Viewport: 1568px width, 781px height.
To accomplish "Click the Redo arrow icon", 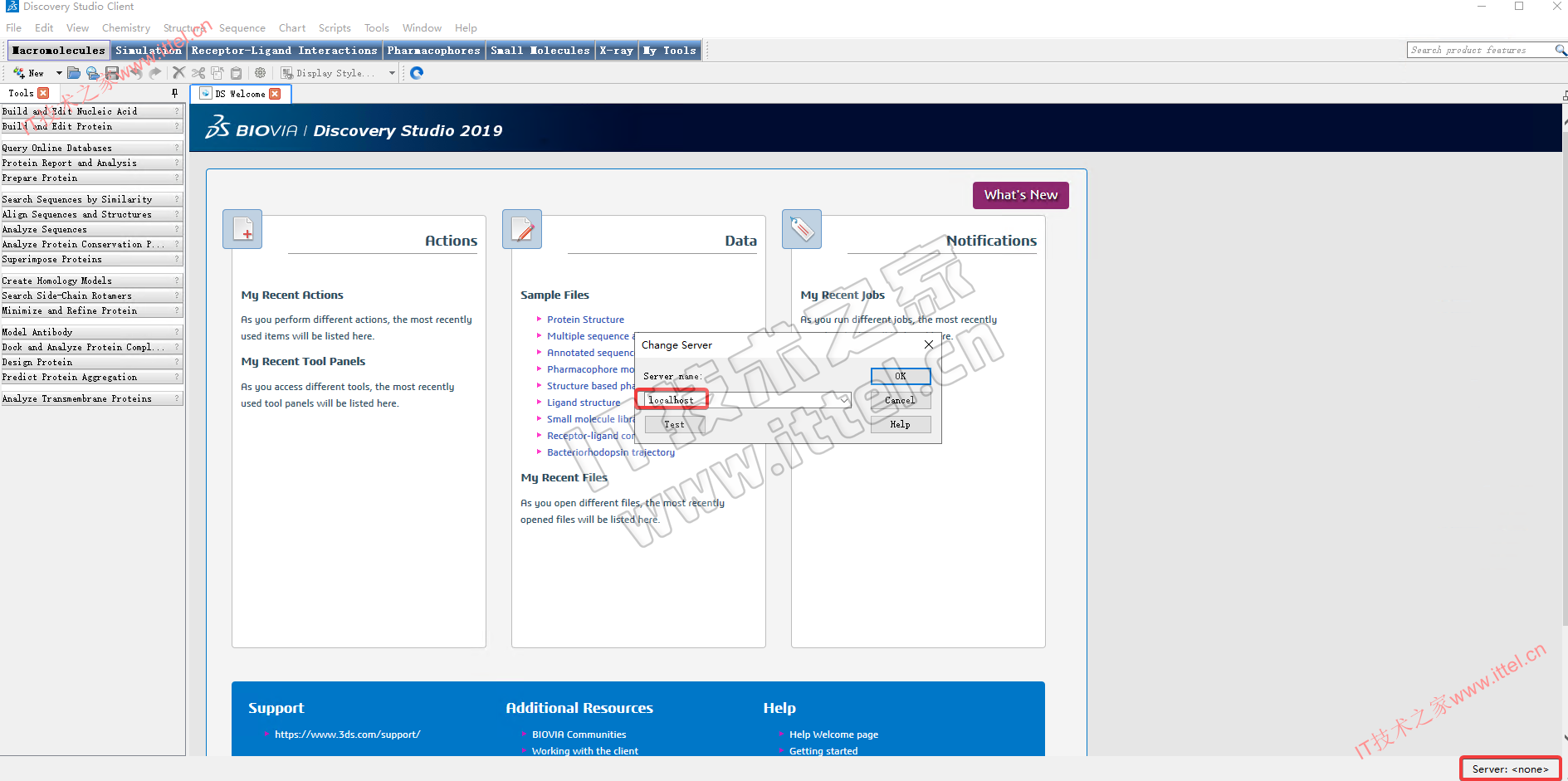I will point(155,73).
